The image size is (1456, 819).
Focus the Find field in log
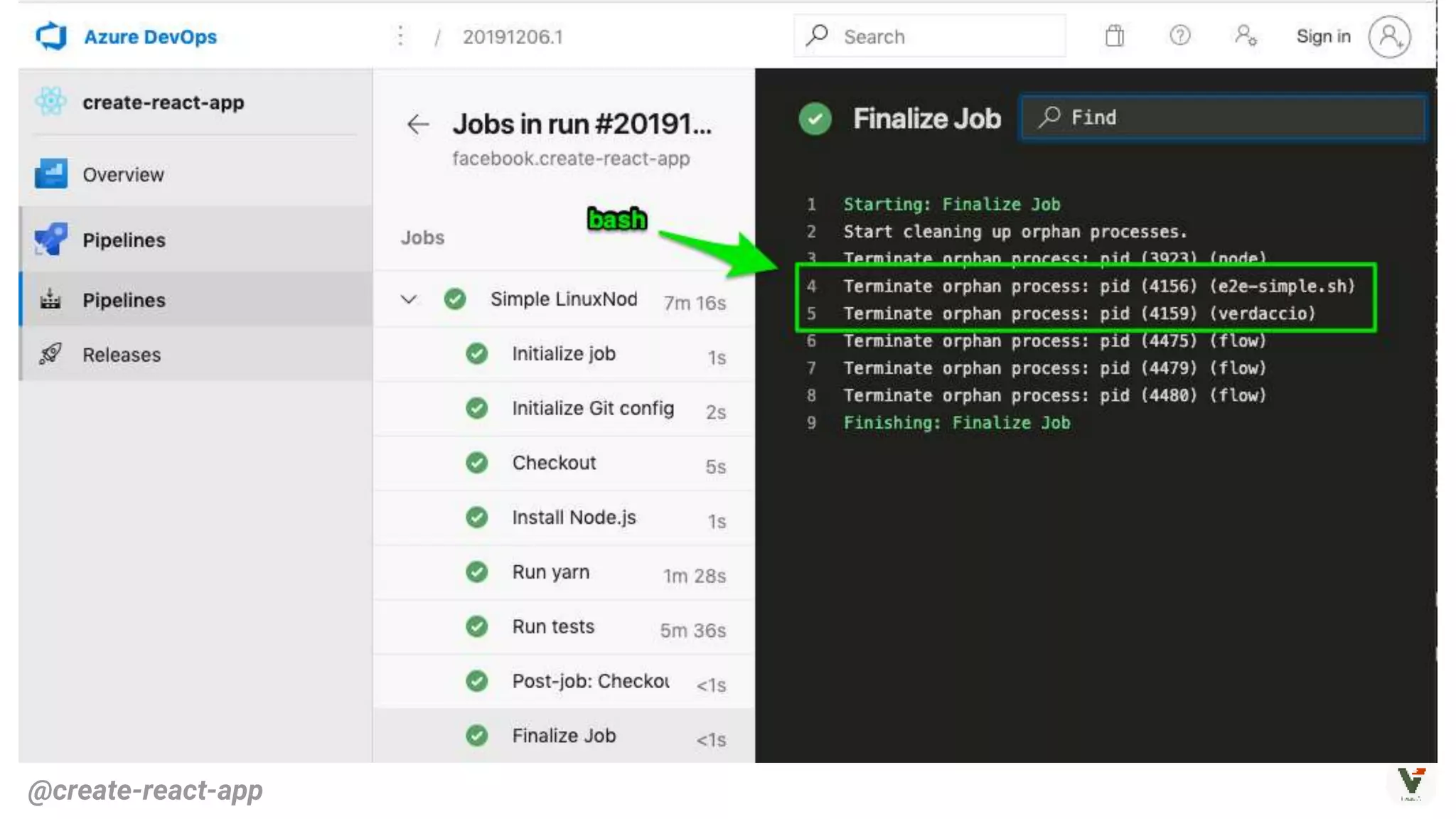tap(1223, 117)
